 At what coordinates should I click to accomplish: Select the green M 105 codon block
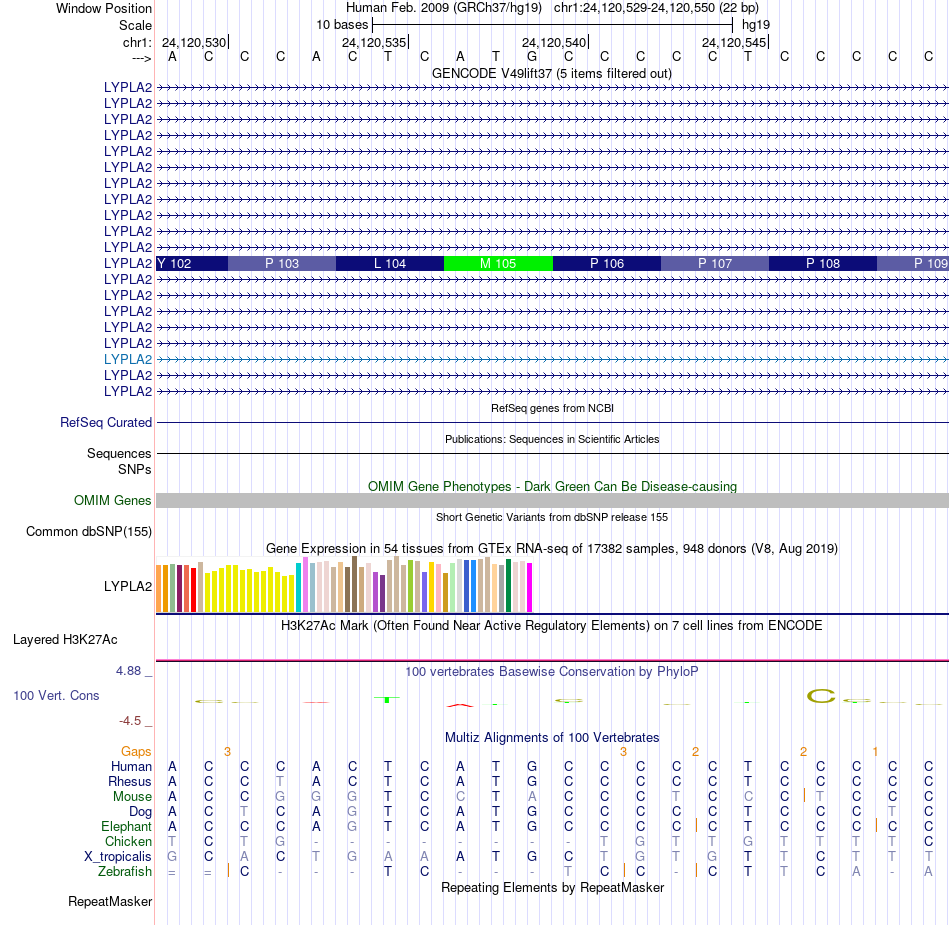498,264
